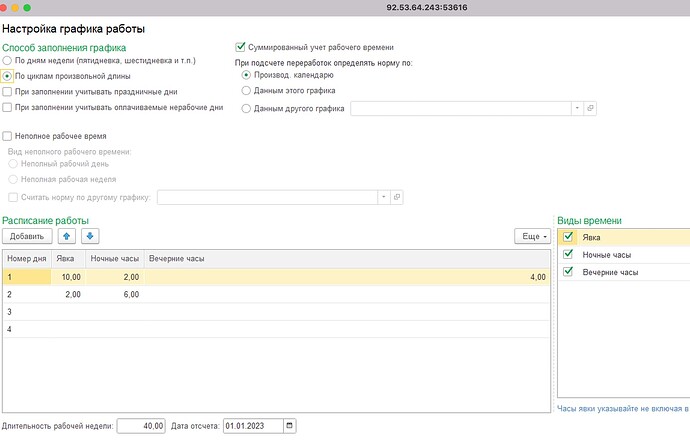The image size is (690, 445).
Task: Expand dropdown of Считать норму по другому графику field
Action: (x=384, y=197)
